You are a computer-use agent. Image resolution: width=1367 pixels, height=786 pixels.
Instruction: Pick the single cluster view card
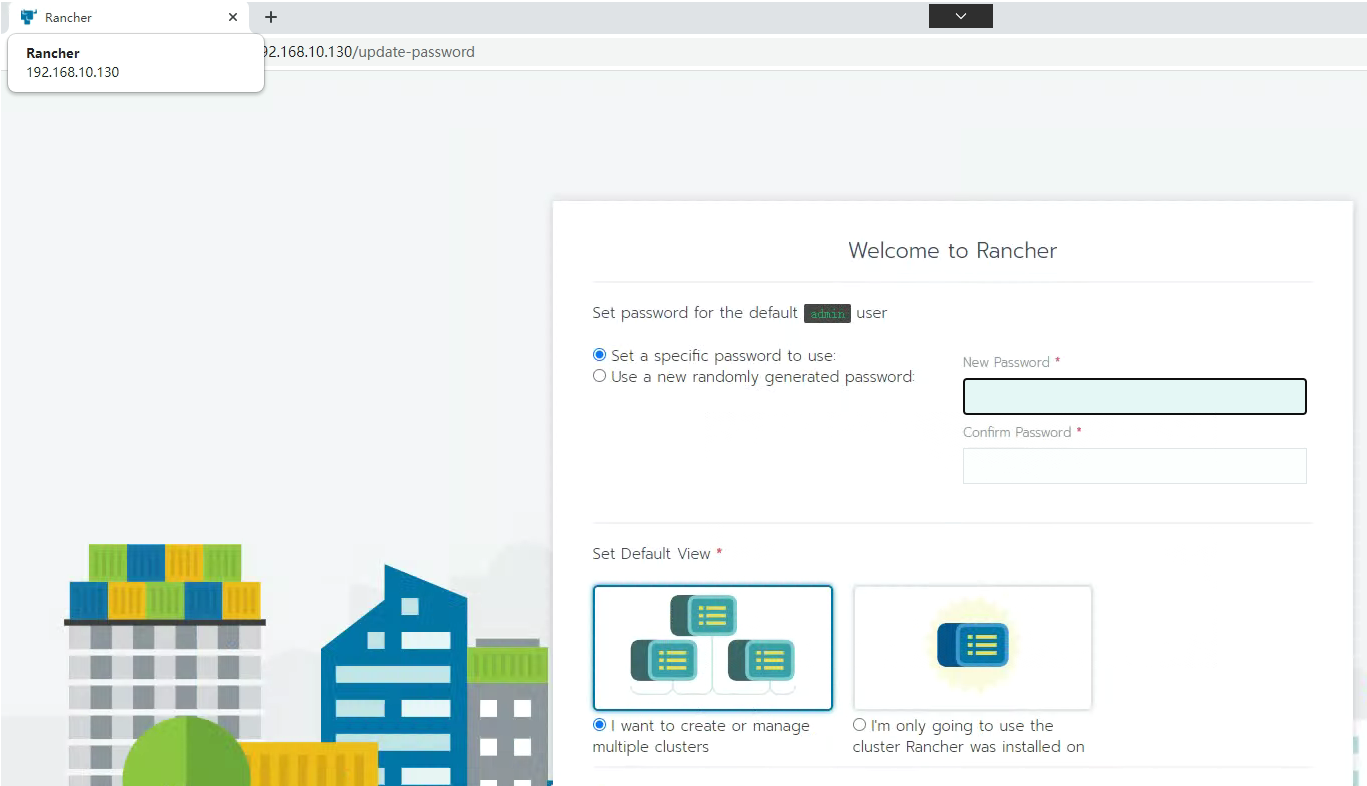[x=972, y=648]
